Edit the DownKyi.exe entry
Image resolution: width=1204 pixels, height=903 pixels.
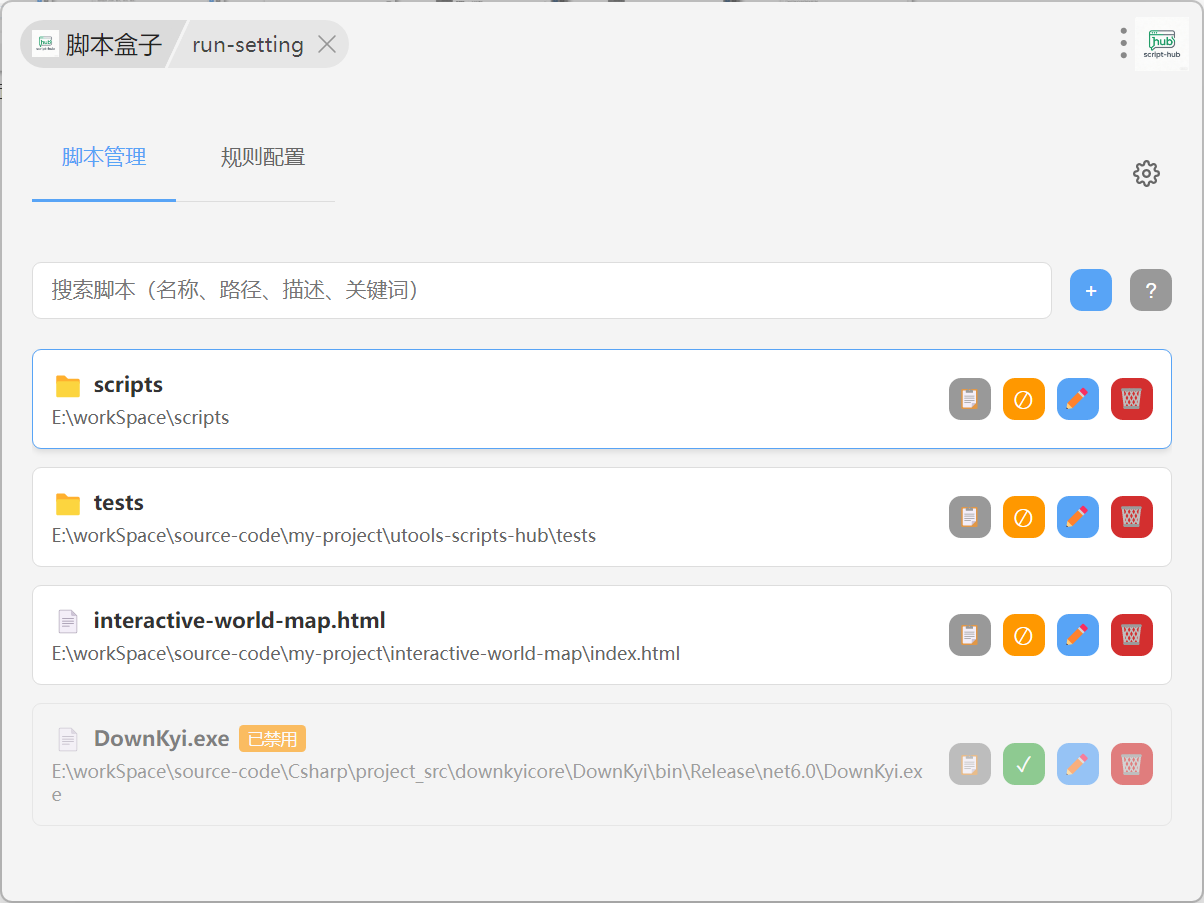1077,764
